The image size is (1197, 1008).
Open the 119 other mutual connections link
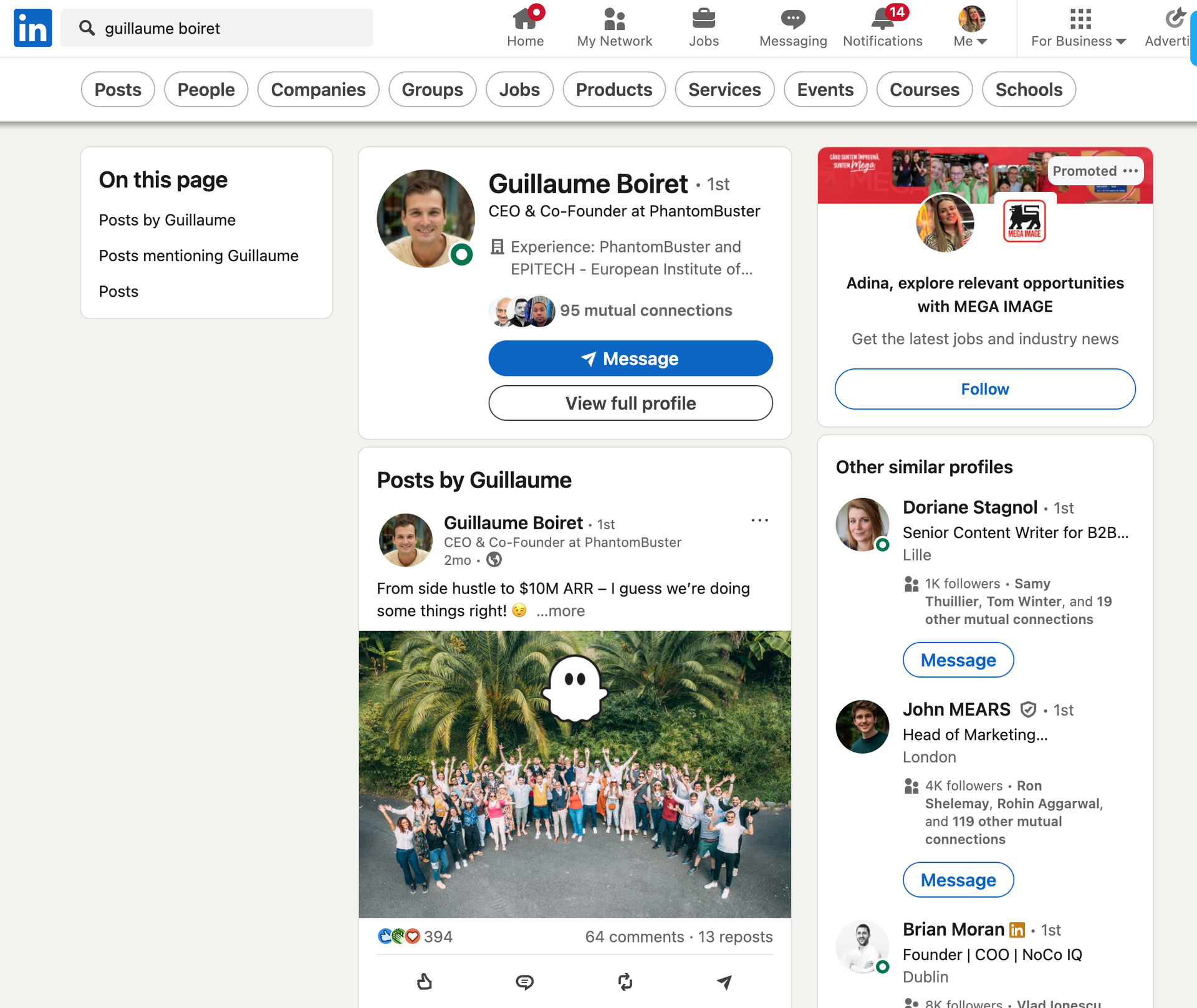(x=993, y=830)
